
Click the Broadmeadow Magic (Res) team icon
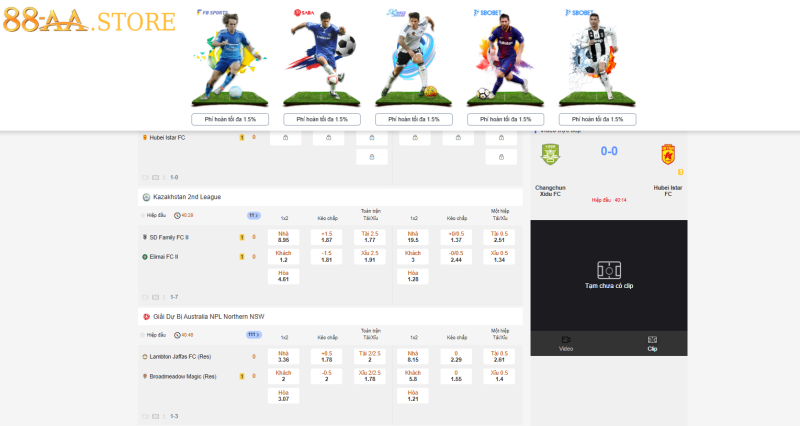pos(145,376)
